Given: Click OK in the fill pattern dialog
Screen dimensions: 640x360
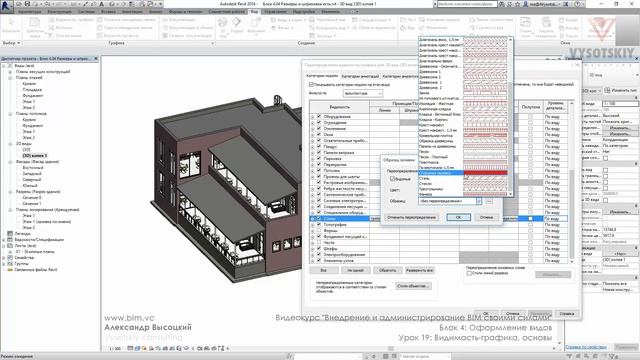Looking at the screenshot, I should (458, 218).
